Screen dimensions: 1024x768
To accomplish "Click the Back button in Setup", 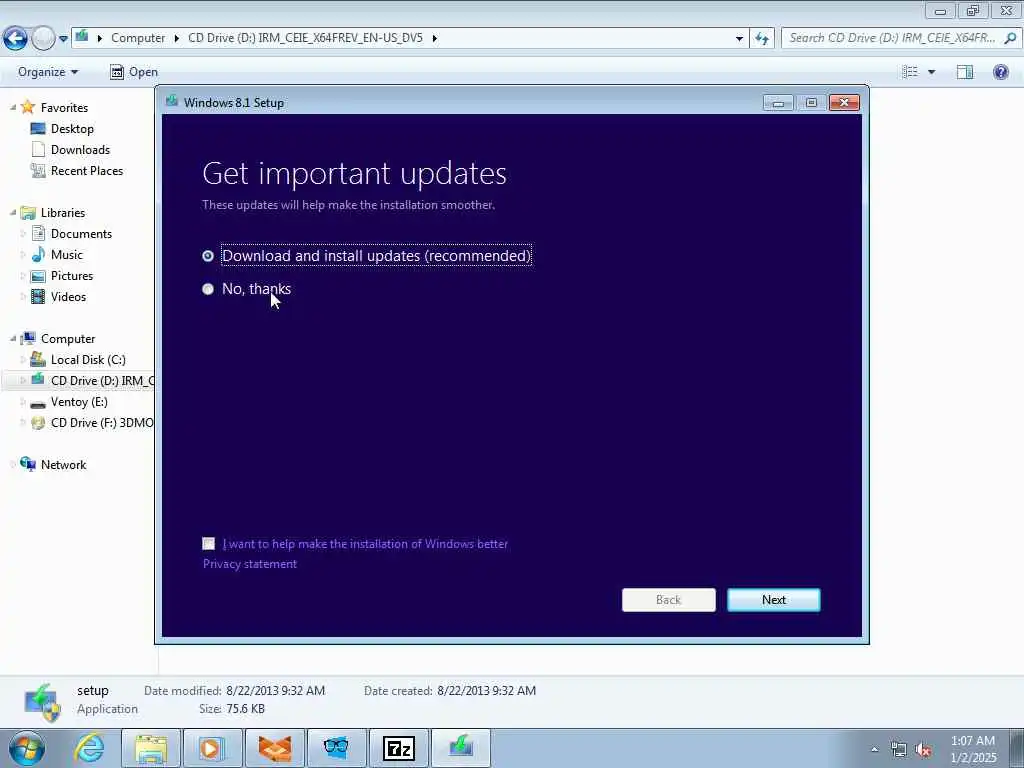I will (x=669, y=600).
